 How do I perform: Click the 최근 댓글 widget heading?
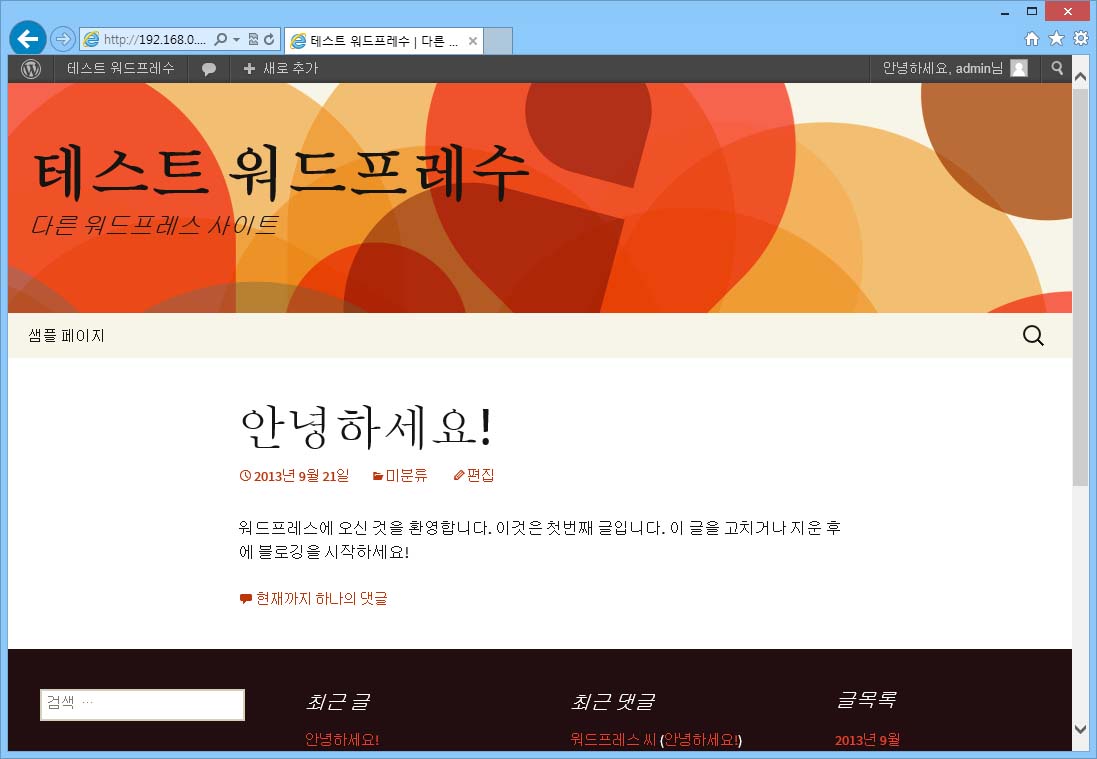[613, 701]
